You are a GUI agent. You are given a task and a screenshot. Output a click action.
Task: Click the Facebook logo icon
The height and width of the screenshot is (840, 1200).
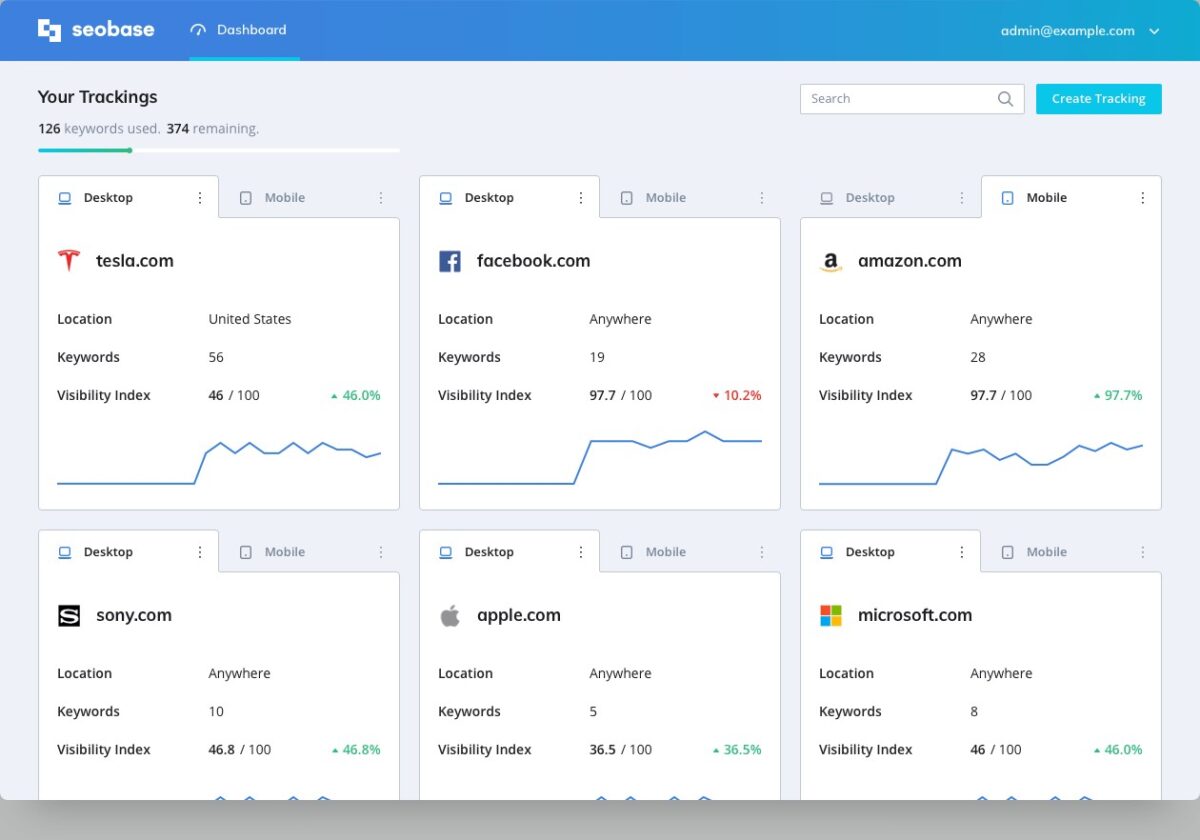point(450,262)
